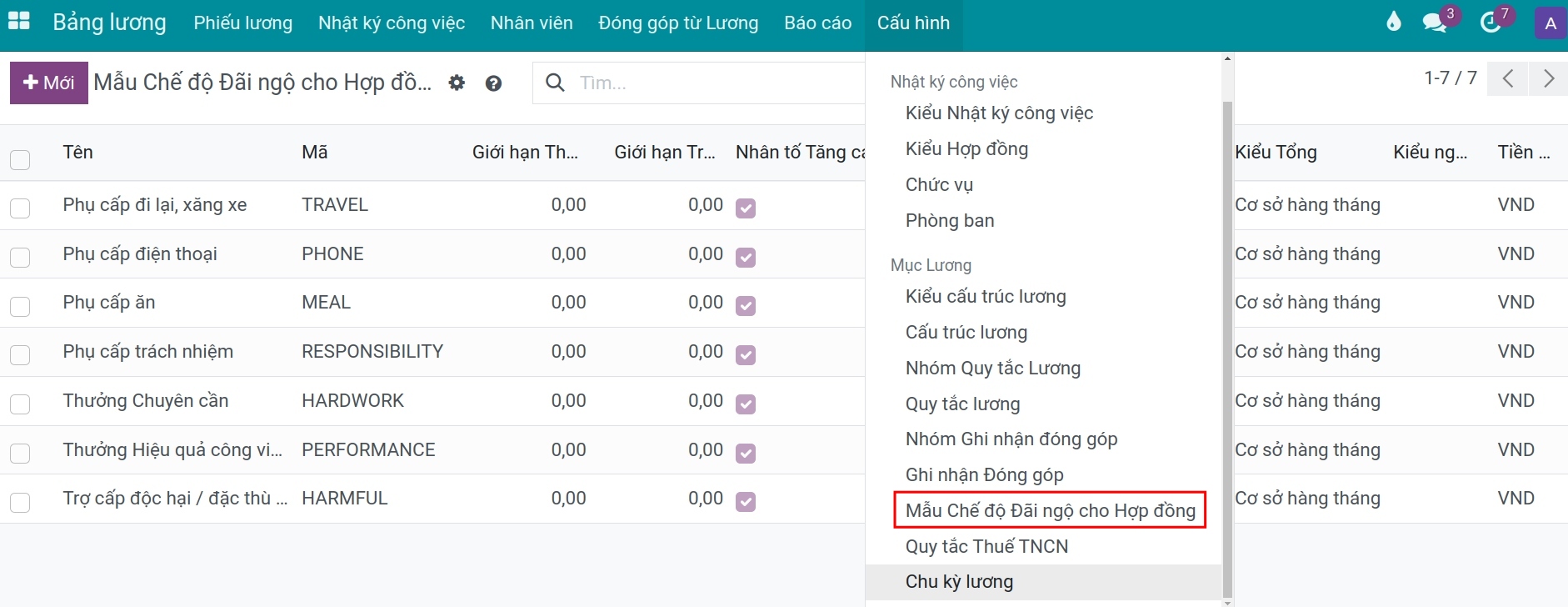The image size is (1568, 607).
Task: Select the Phụ cấp ăn row checkbox
Action: [20, 306]
